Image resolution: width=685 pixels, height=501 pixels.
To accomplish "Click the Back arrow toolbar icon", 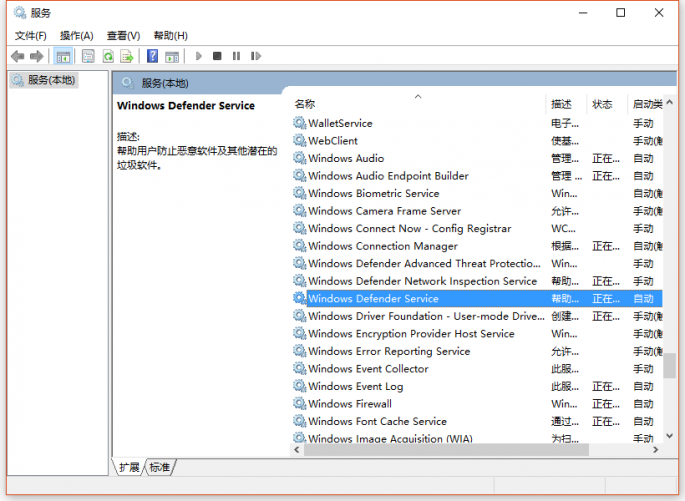I will point(17,56).
